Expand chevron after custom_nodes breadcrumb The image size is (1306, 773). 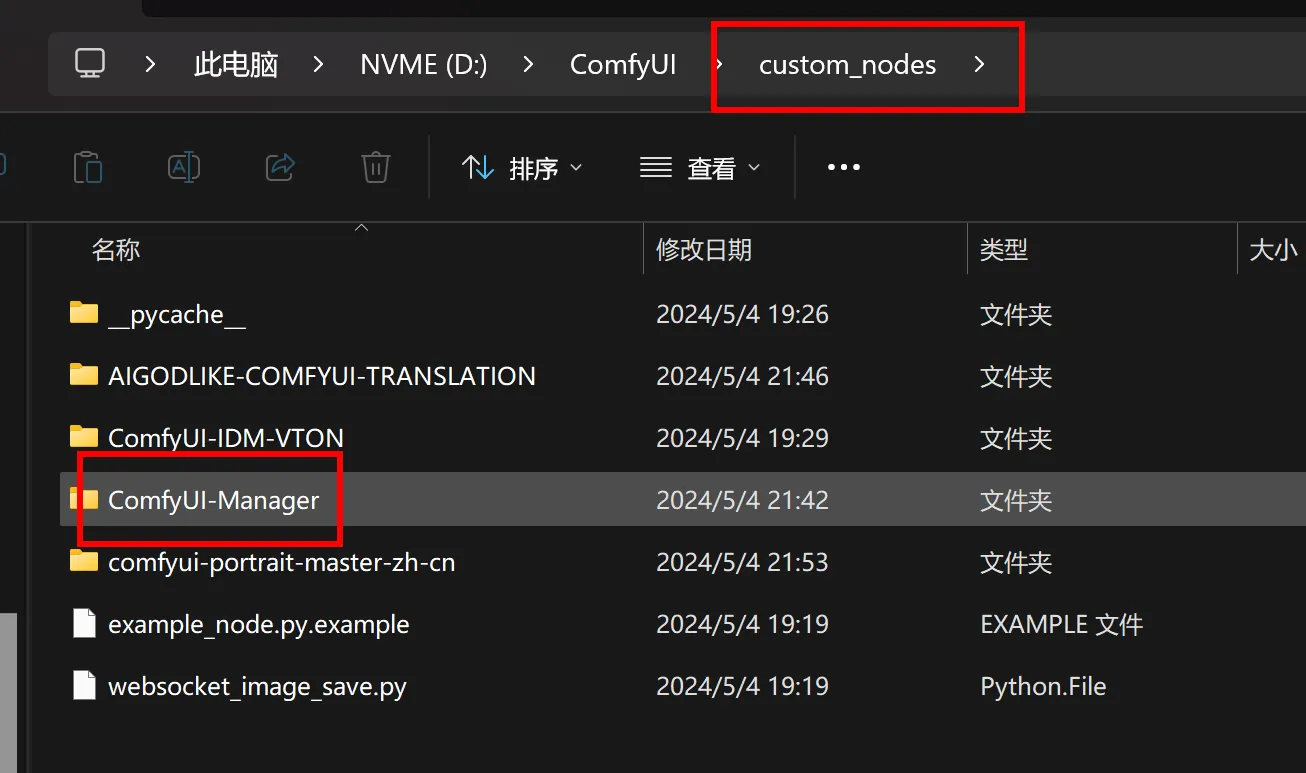tap(979, 65)
